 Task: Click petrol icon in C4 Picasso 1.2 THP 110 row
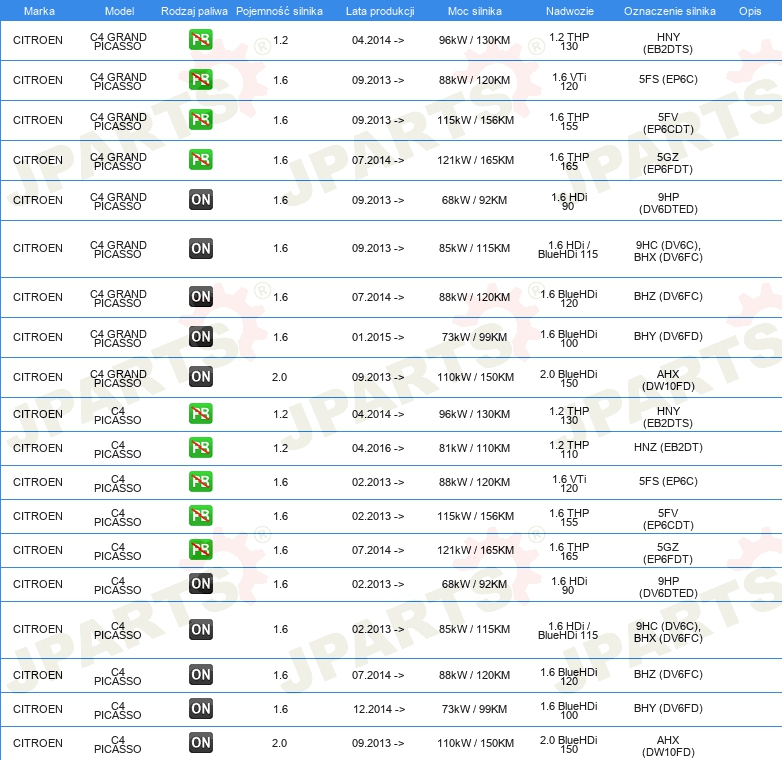(200, 448)
